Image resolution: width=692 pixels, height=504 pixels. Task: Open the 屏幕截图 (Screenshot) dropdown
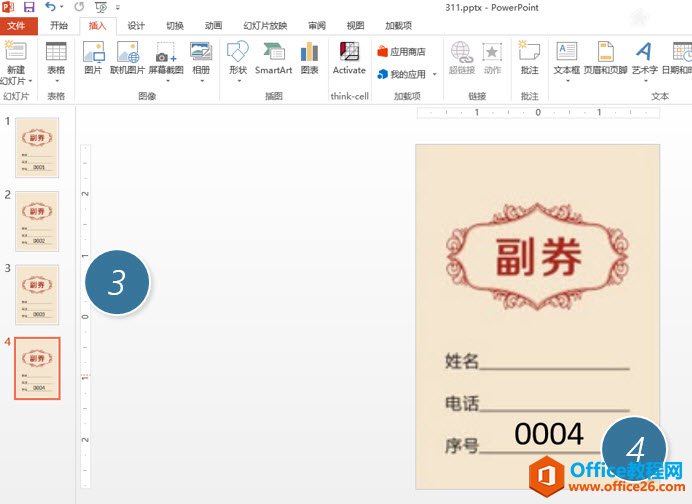166,80
